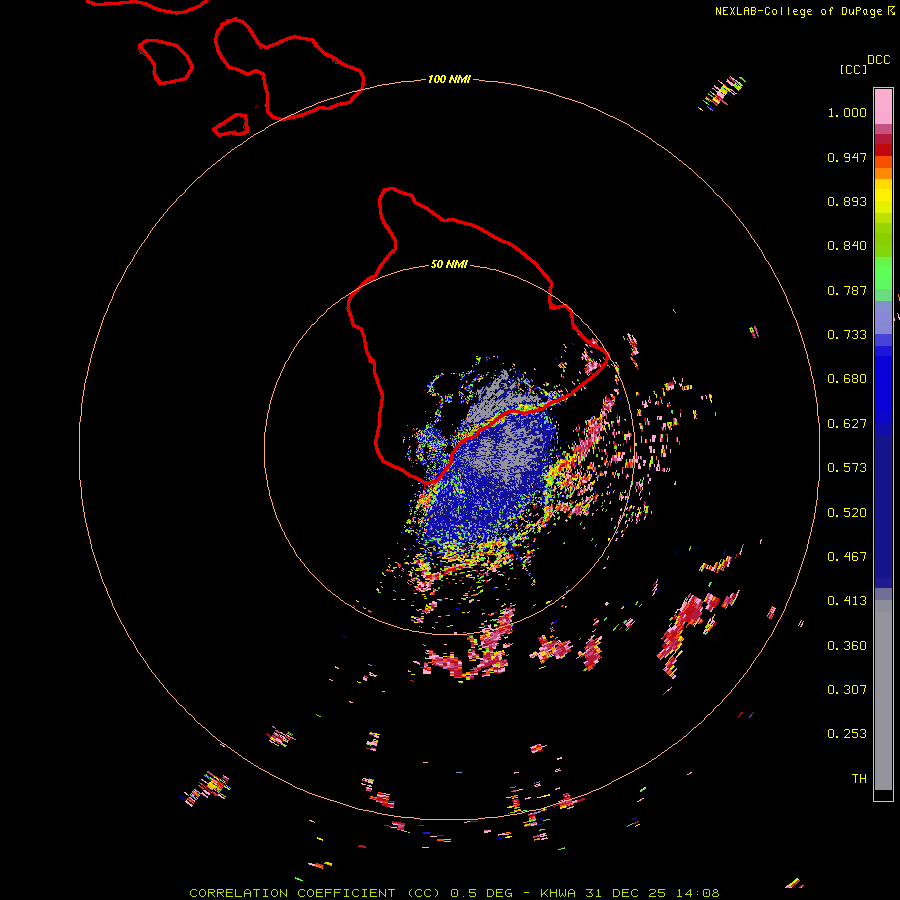
Task: Click the 0.680 color scale value
Action: coord(847,379)
